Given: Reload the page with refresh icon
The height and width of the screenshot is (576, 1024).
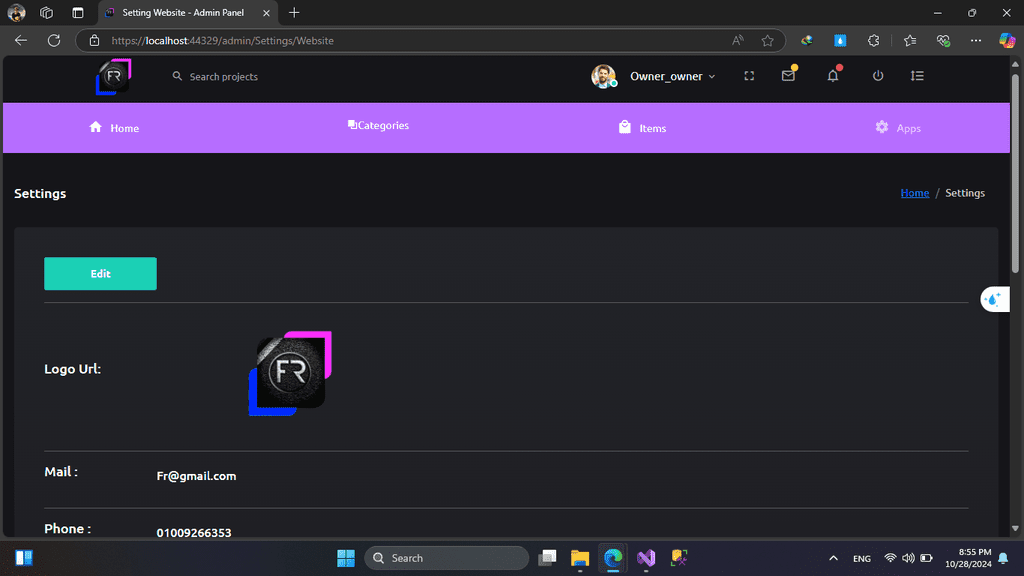Looking at the screenshot, I should click(x=54, y=40).
